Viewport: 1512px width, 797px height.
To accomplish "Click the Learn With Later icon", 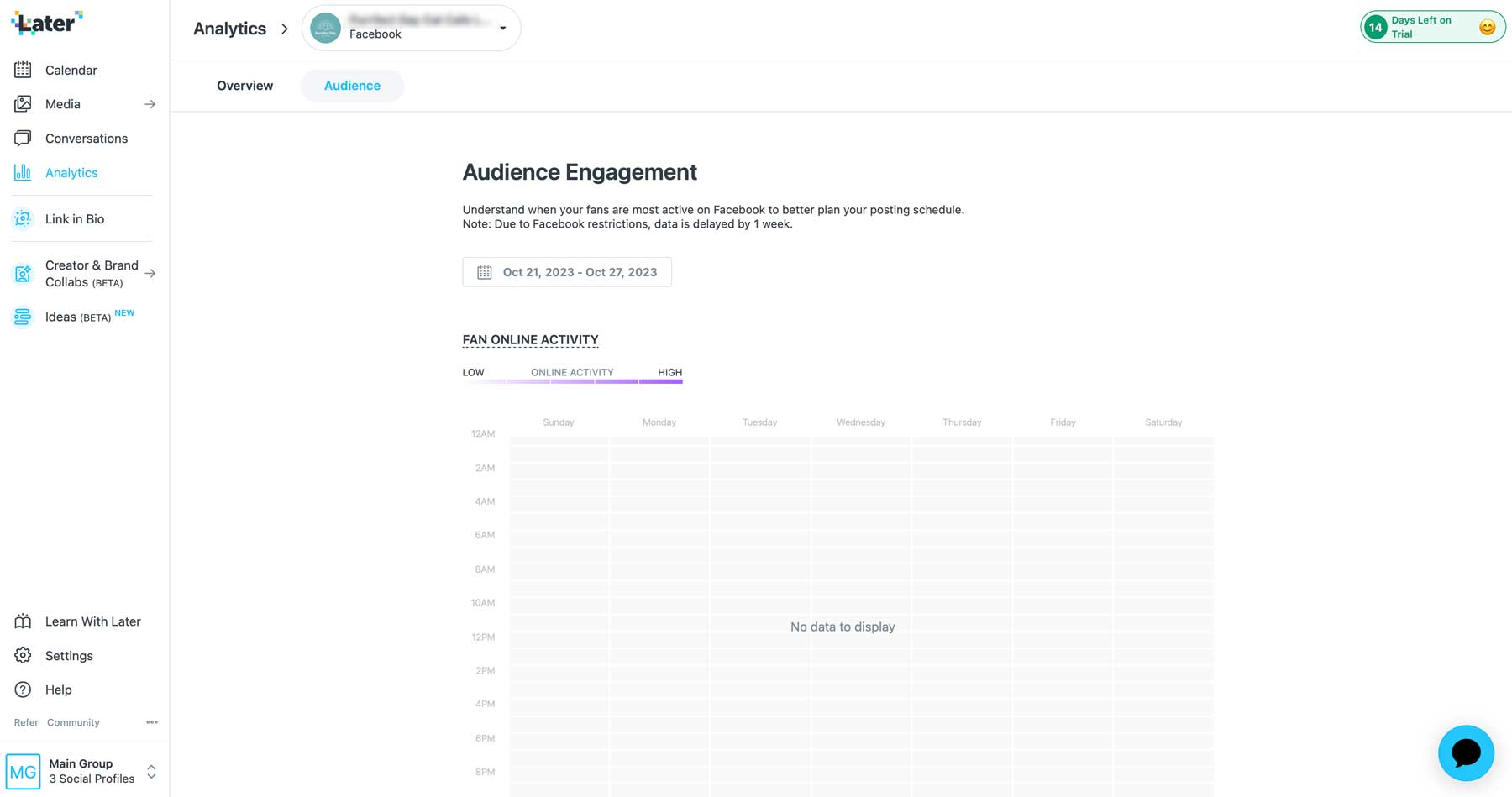I will pos(23,621).
